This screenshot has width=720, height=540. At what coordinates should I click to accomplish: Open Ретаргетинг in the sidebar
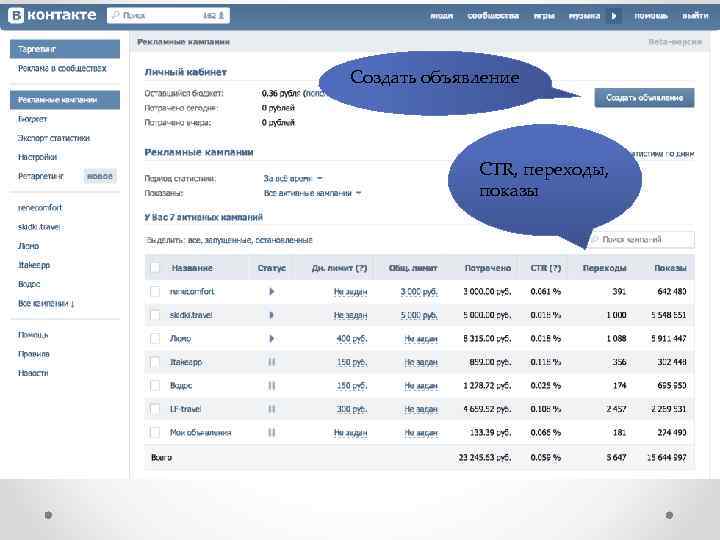tap(40, 176)
